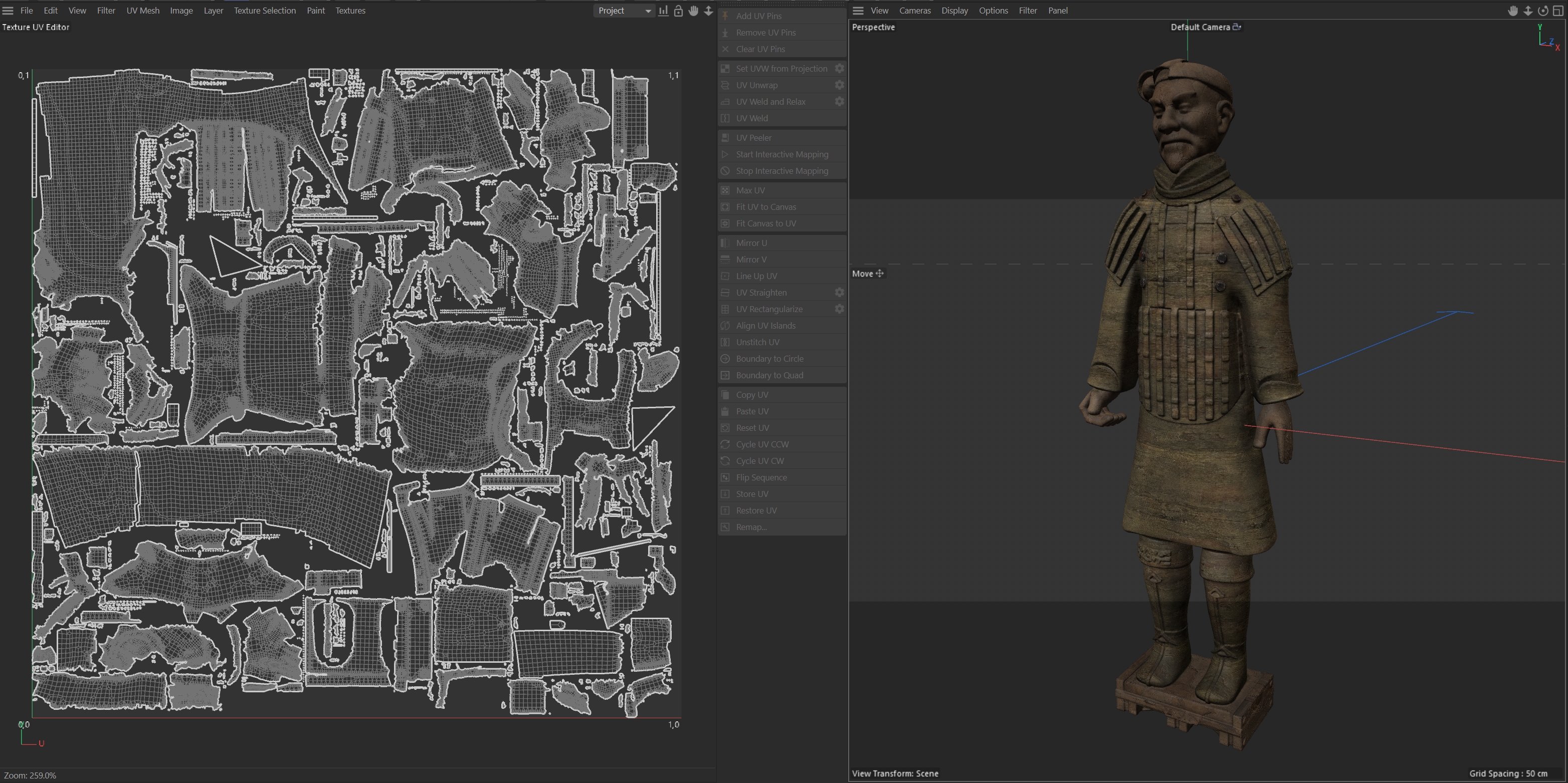Click the UV Rectangularize settings gear
This screenshot has height=783, width=1568.
(x=839, y=309)
